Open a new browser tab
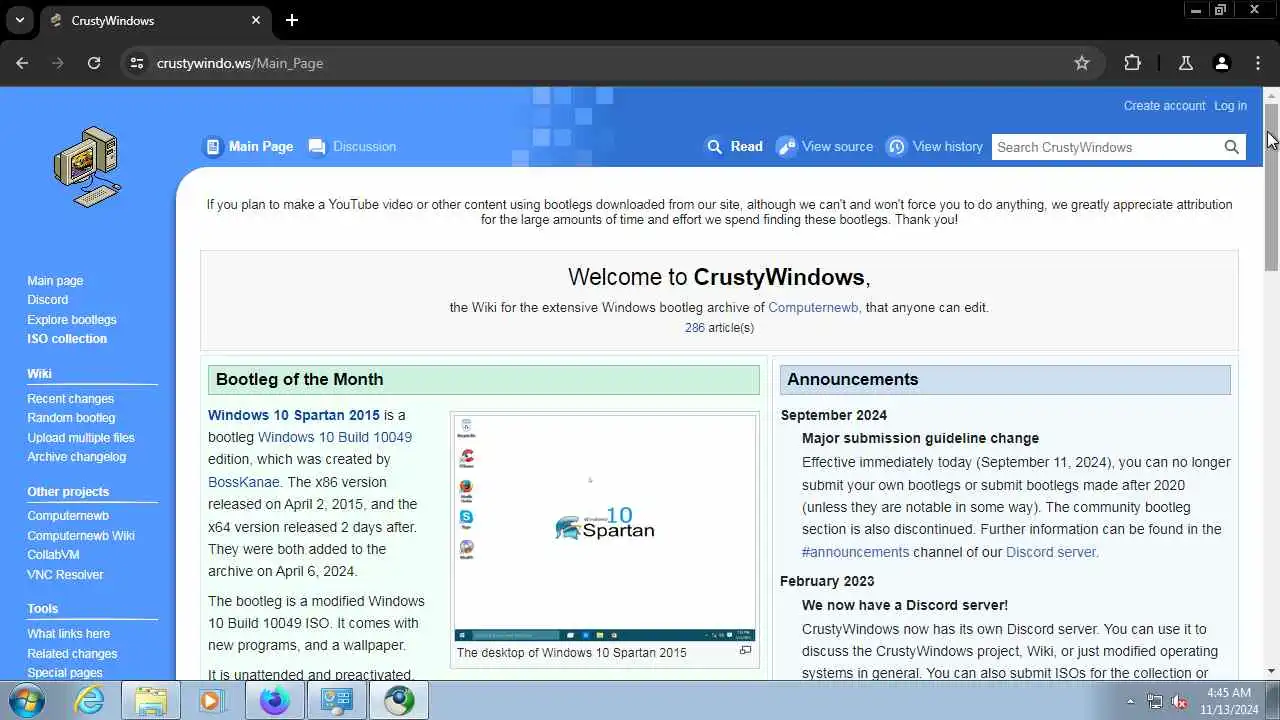The width and height of the screenshot is (1280, 720). click(291, 20)
